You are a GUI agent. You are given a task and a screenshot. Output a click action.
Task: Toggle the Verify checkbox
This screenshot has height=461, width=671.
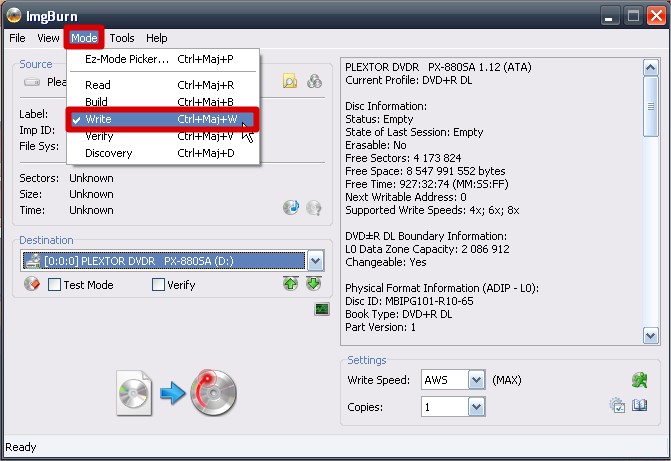pyautogui.click(x=158, y=285)
